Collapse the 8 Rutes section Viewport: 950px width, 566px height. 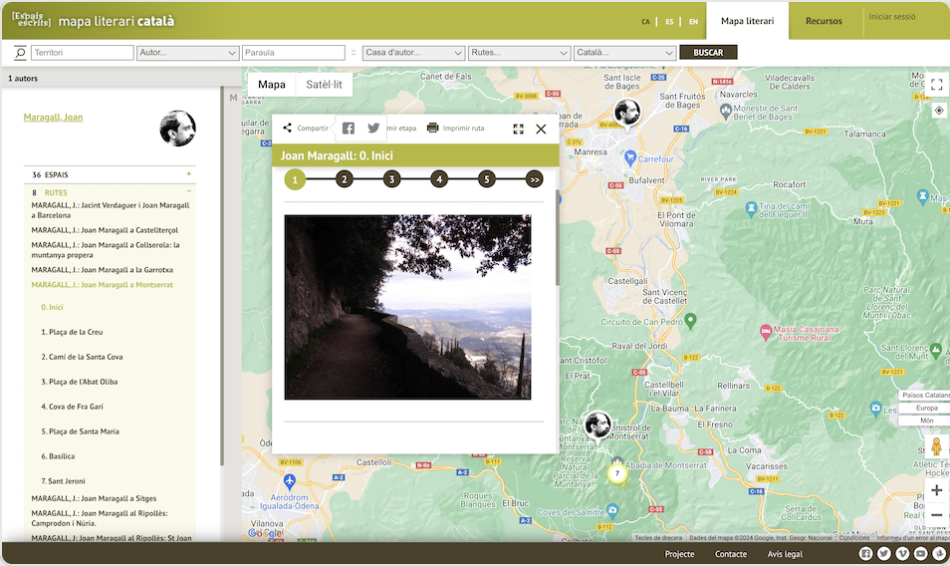click(189, 191)
